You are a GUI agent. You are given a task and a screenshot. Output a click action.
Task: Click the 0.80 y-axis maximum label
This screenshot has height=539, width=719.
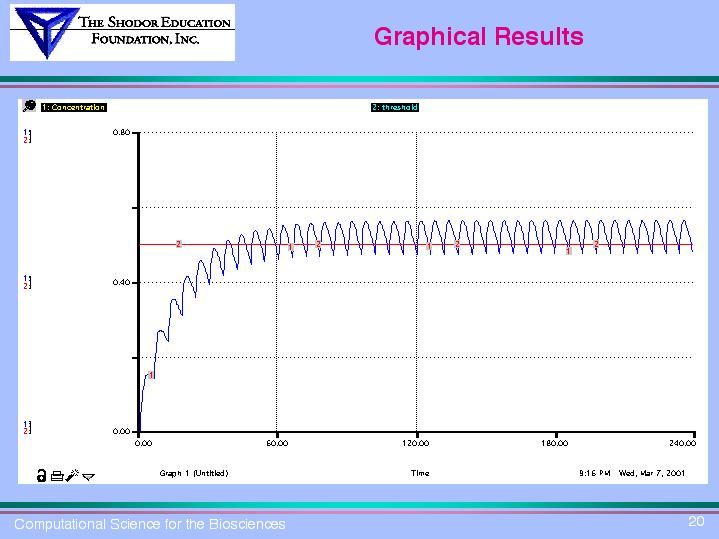(x=120, y=132)
